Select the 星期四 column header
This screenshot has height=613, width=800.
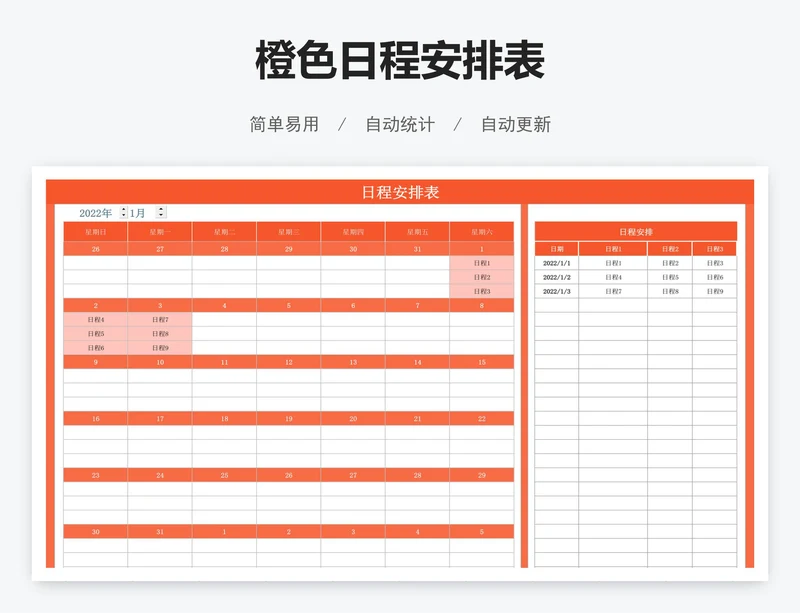[353, 232]
